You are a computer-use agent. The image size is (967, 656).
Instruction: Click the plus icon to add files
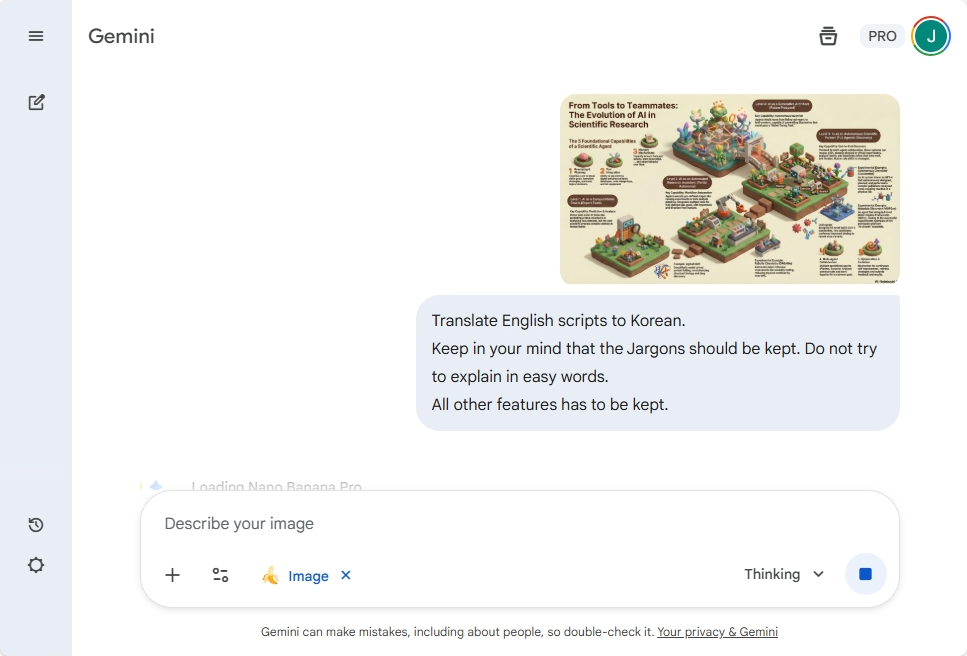point(173,575)
